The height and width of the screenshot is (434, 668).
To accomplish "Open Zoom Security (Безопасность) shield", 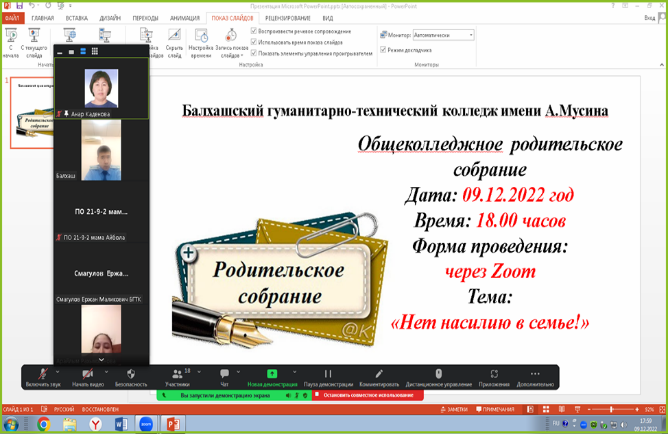I will (131, 374).
